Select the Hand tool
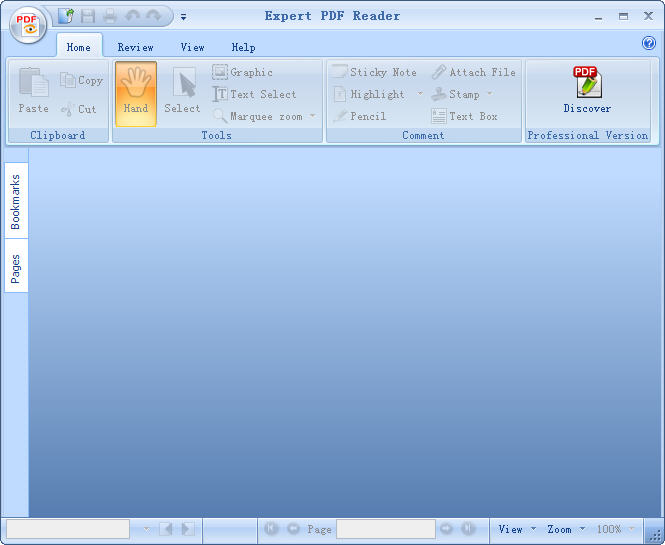The height and width of the screenshot is (545, 665). [136, 93]
